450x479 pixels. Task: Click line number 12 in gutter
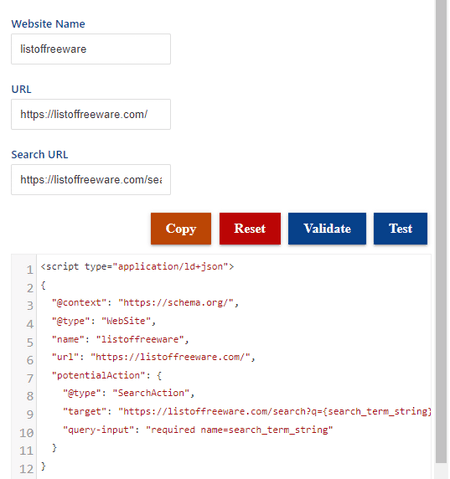26,469
